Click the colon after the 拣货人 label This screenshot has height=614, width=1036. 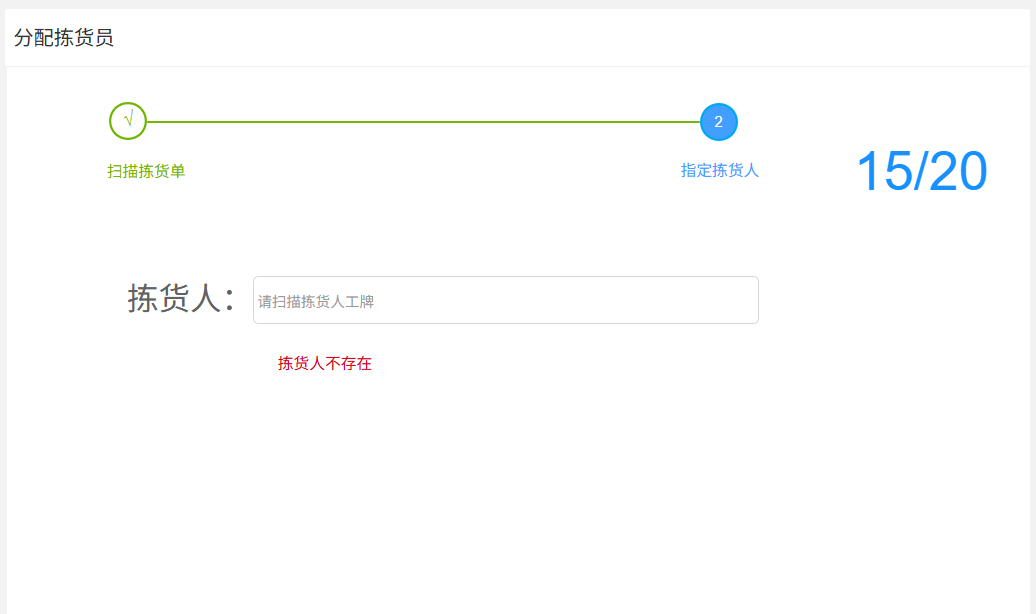[230, 300]
